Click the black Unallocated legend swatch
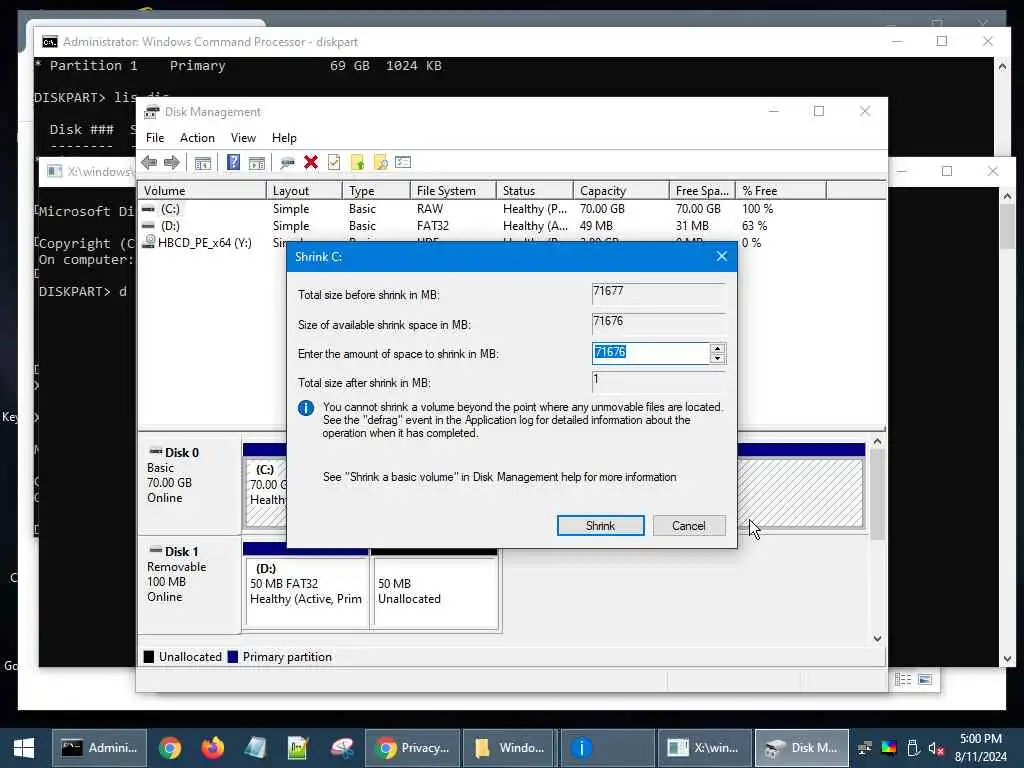Image resolution: width=1024 pixels, height=768 pixels. 149,657
